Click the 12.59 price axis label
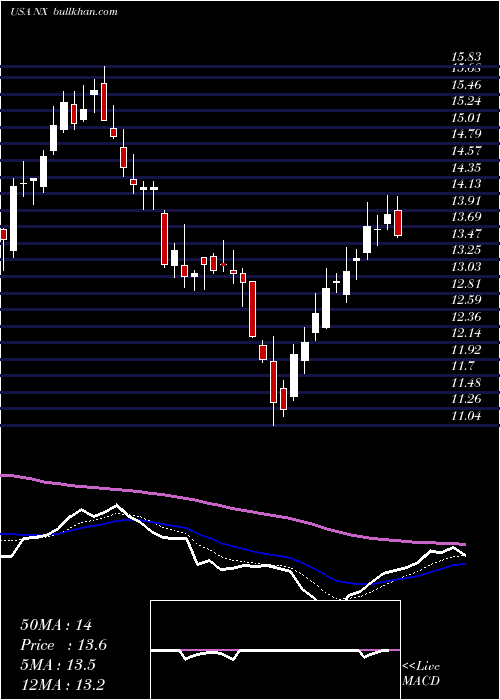Viewport: 500px width, 700px height. 466,300
